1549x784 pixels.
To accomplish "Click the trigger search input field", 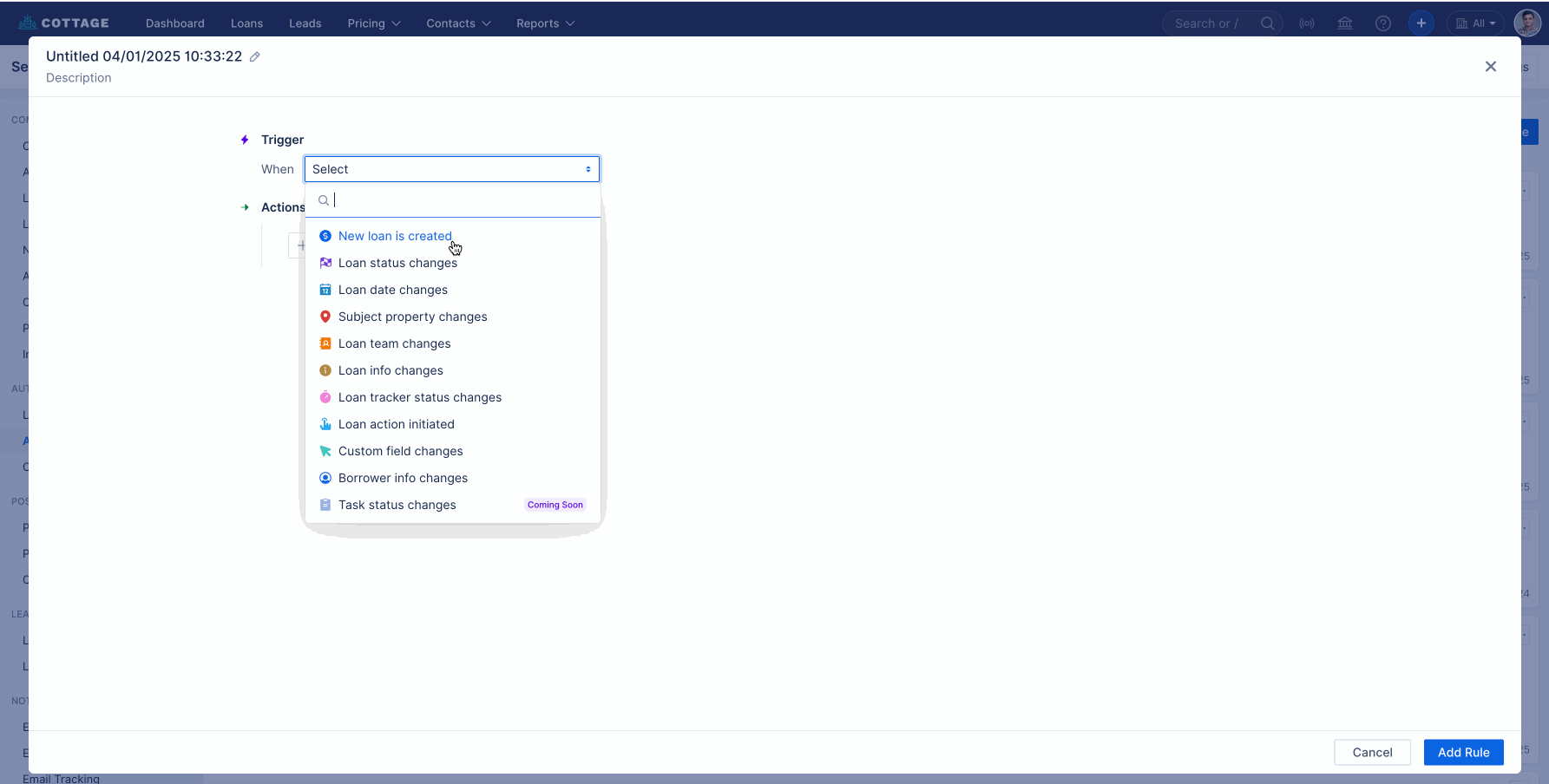I will coord(453,200).
